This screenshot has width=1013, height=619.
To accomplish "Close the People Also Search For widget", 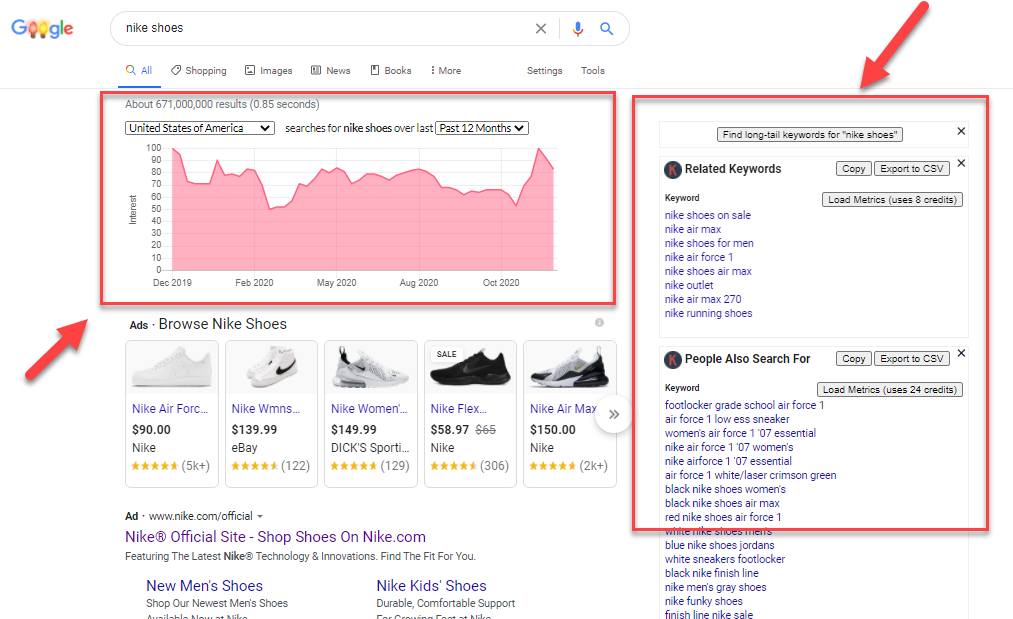I will pos(961,353).
